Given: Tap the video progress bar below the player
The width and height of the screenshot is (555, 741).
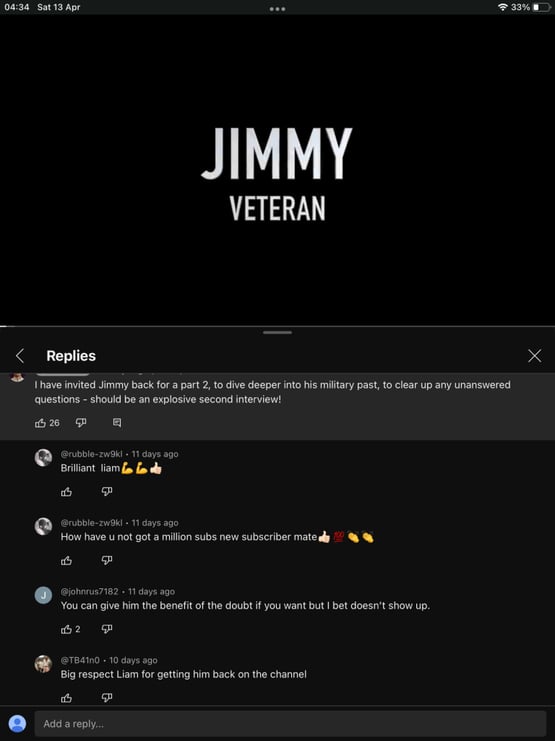Looking at the screenshot, I should click(x=278, y=326).
